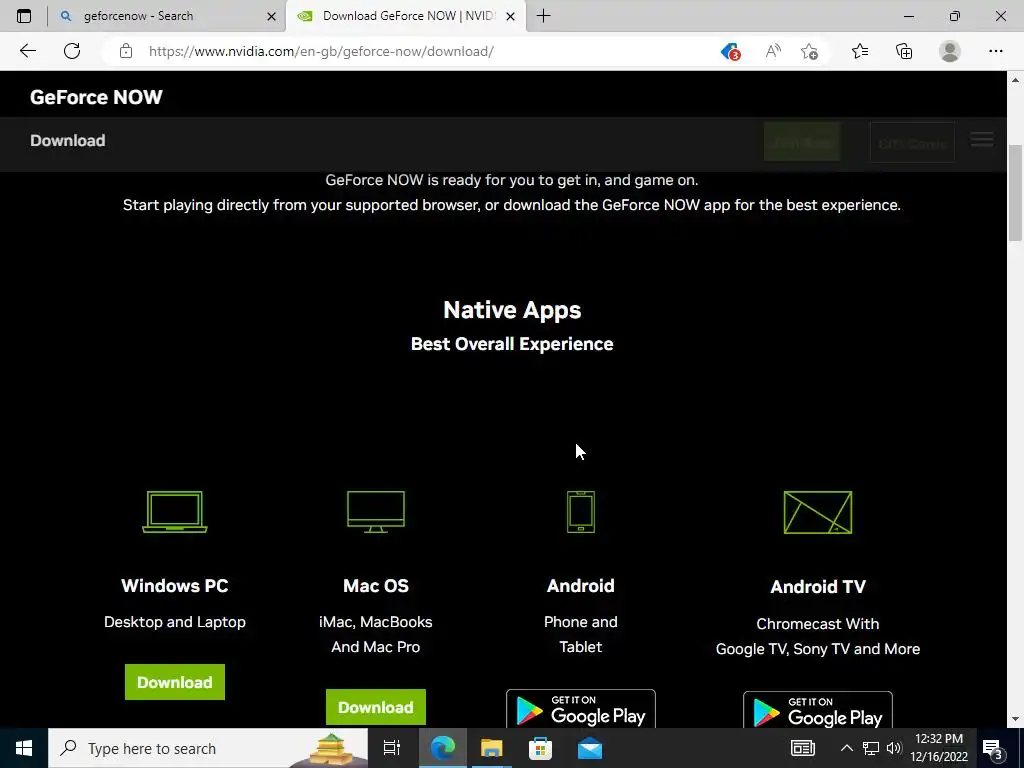
Task: Open Google Play badge under Android
Action: click(x=581, y=709)
